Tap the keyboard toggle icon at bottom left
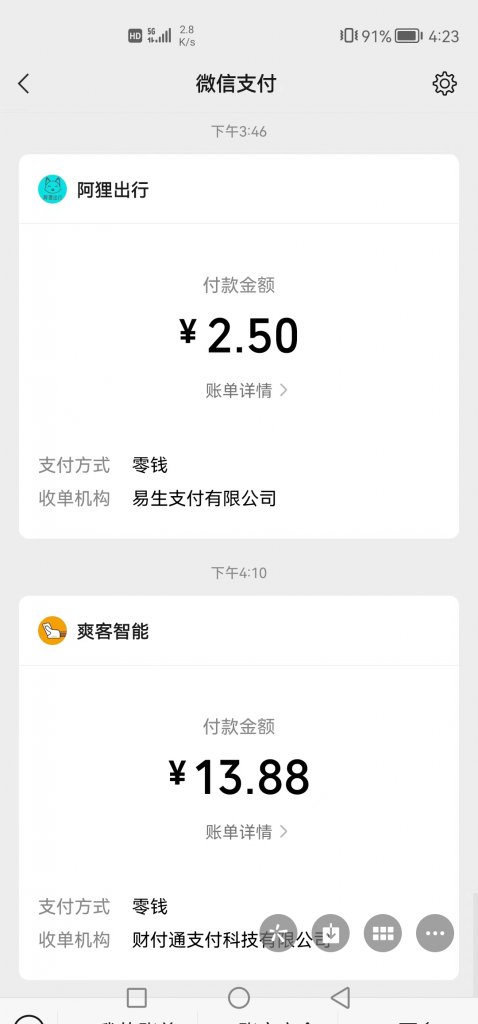 (29, 1019)
